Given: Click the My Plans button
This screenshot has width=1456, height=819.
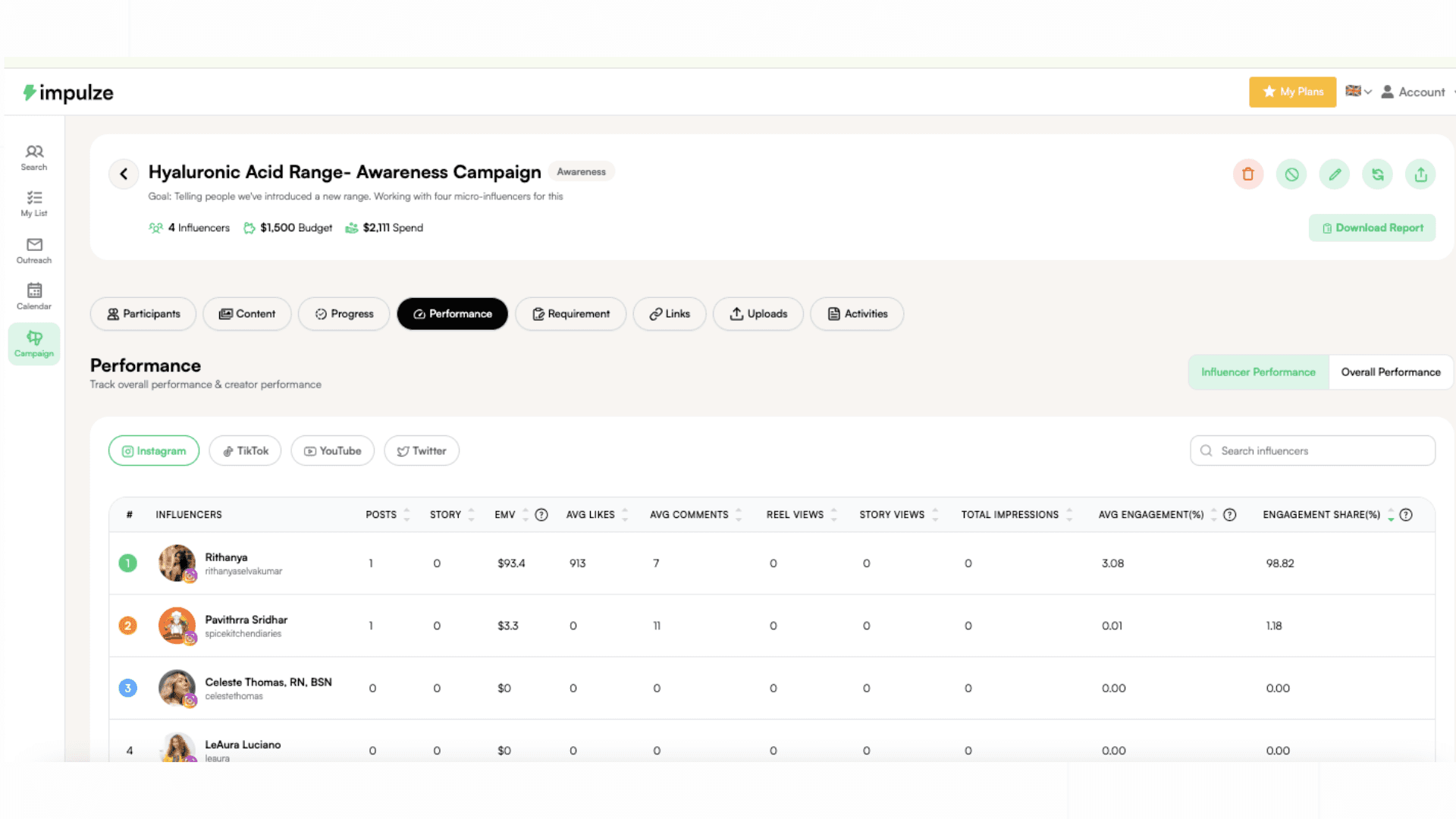Looking at the screenshot, I should (x=1292, y=92).
